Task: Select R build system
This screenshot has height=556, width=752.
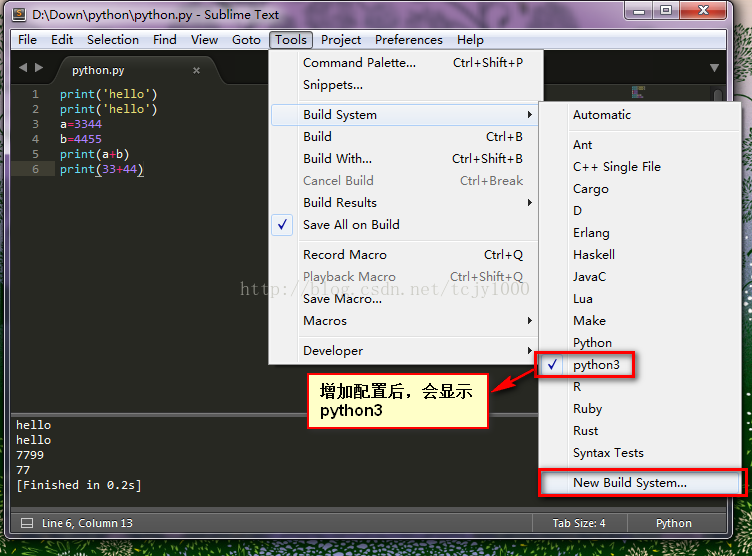Action: (x=640, y=387)
